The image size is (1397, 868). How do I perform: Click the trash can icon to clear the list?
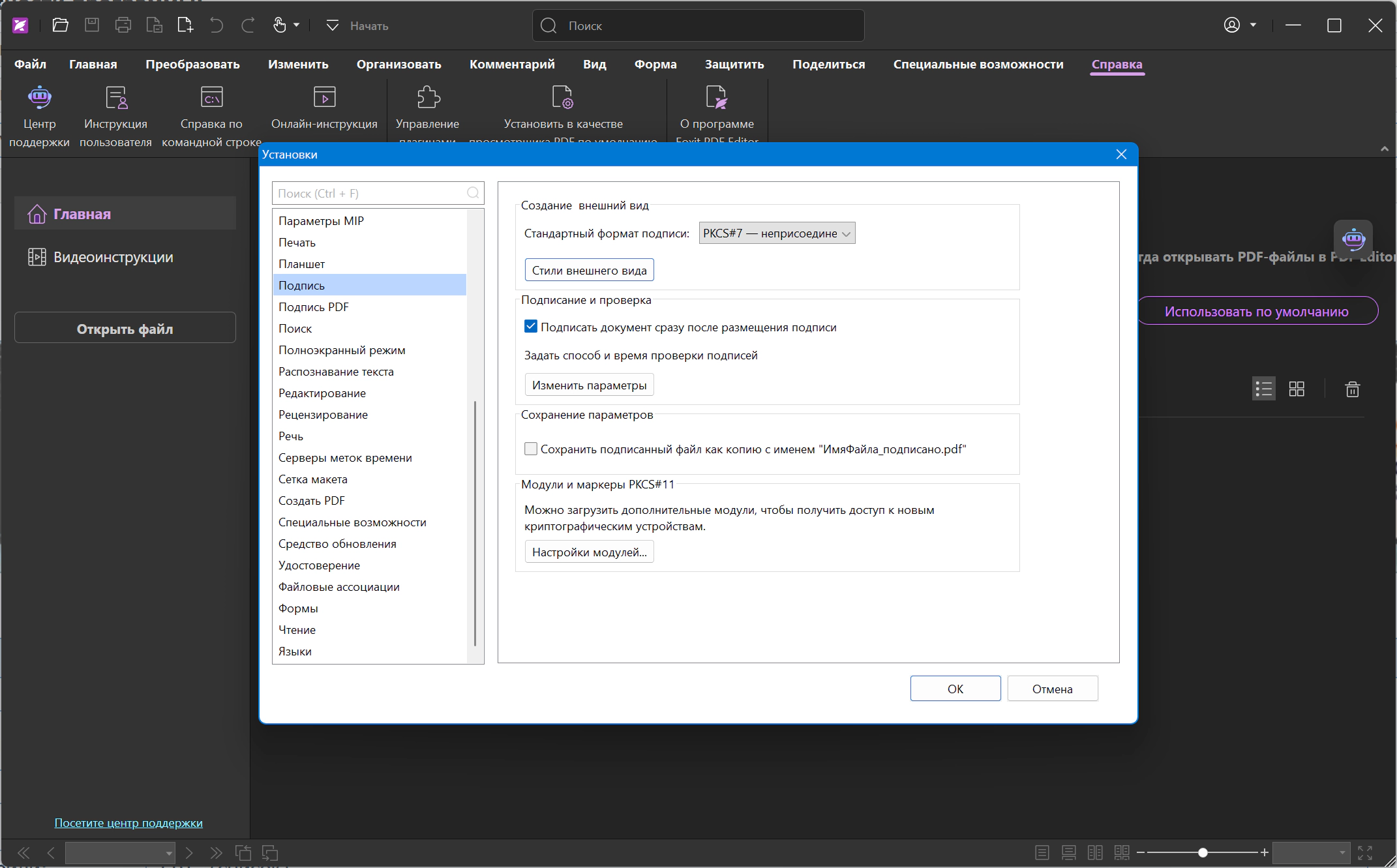pyautogui.click(x=1353, y=389)
